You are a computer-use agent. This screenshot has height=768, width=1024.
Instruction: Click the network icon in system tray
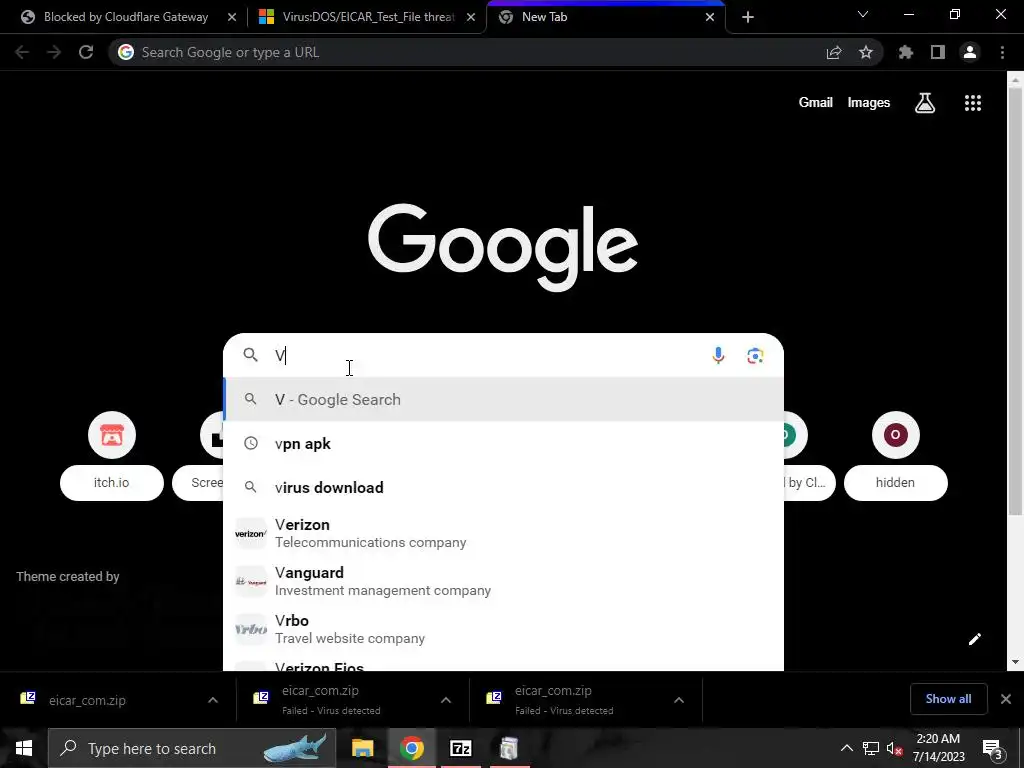[871, 748]
